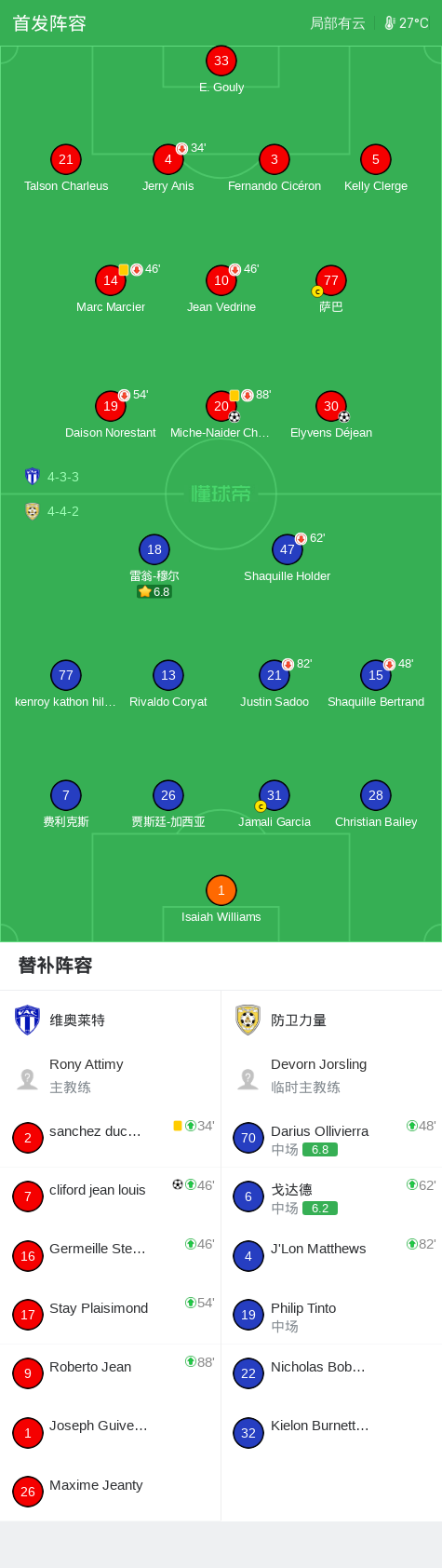The image size is (442, 1568).
Task: Tap 雷翁-穆尔 rating badge 6.8
Action: (154, 591)
